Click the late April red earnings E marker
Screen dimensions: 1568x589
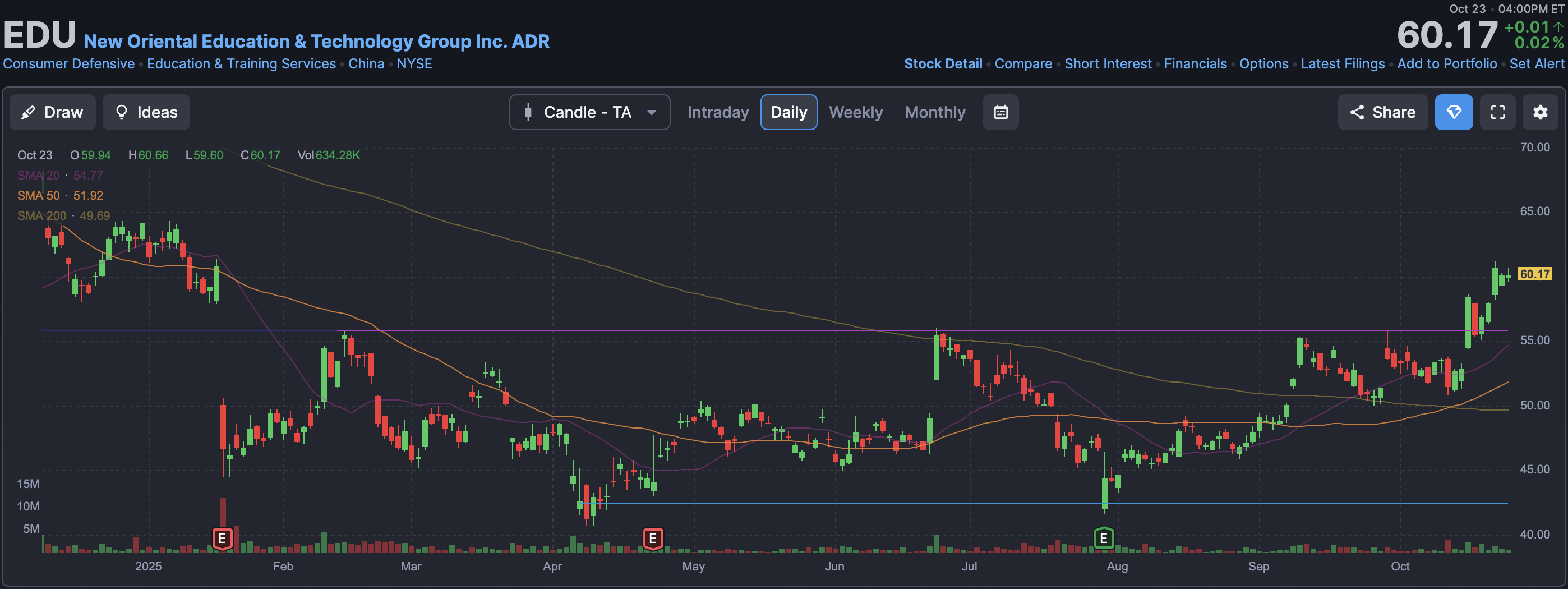click(x=653, y=539)
